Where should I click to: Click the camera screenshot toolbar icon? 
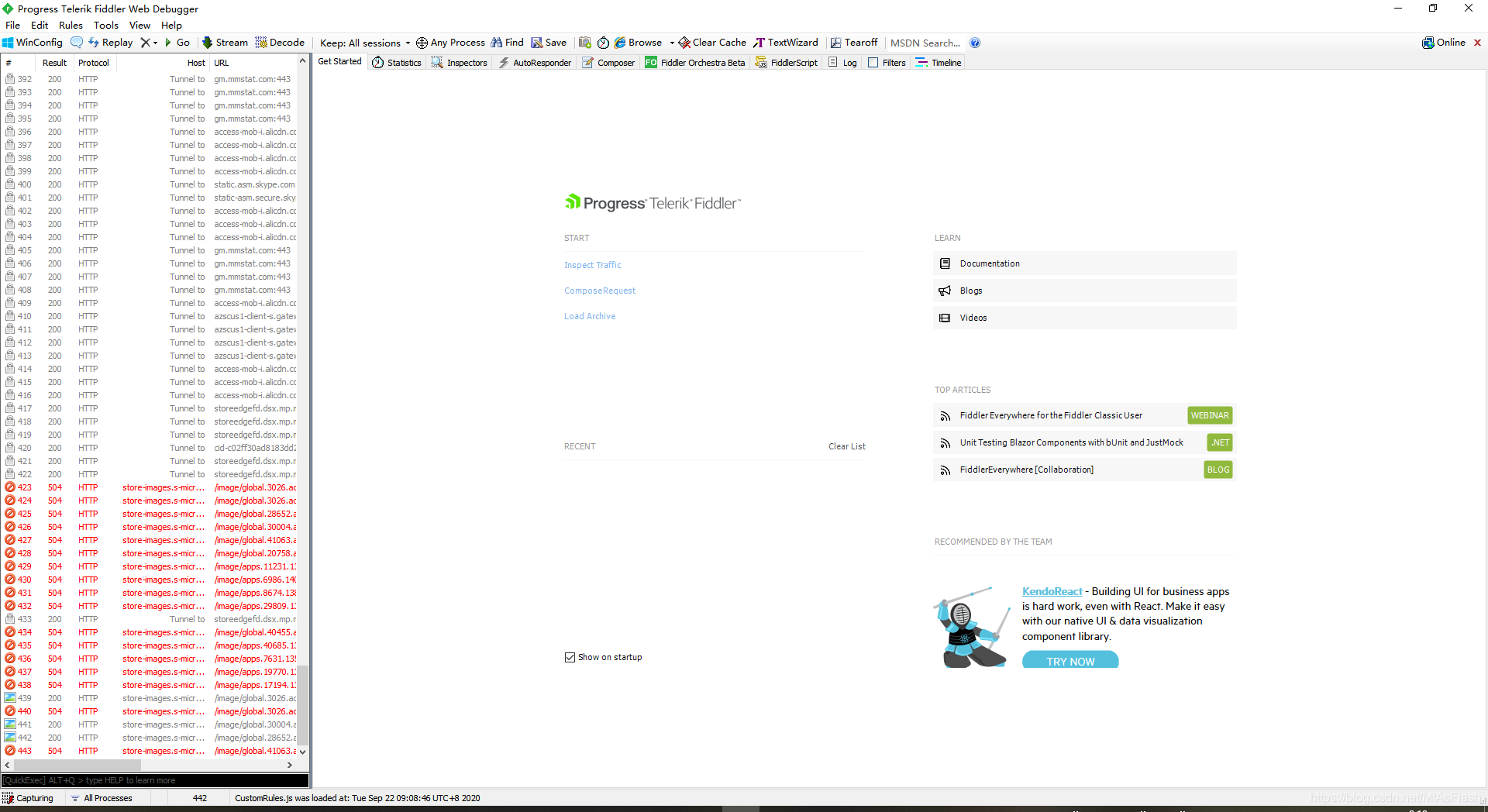click(584, 43)
